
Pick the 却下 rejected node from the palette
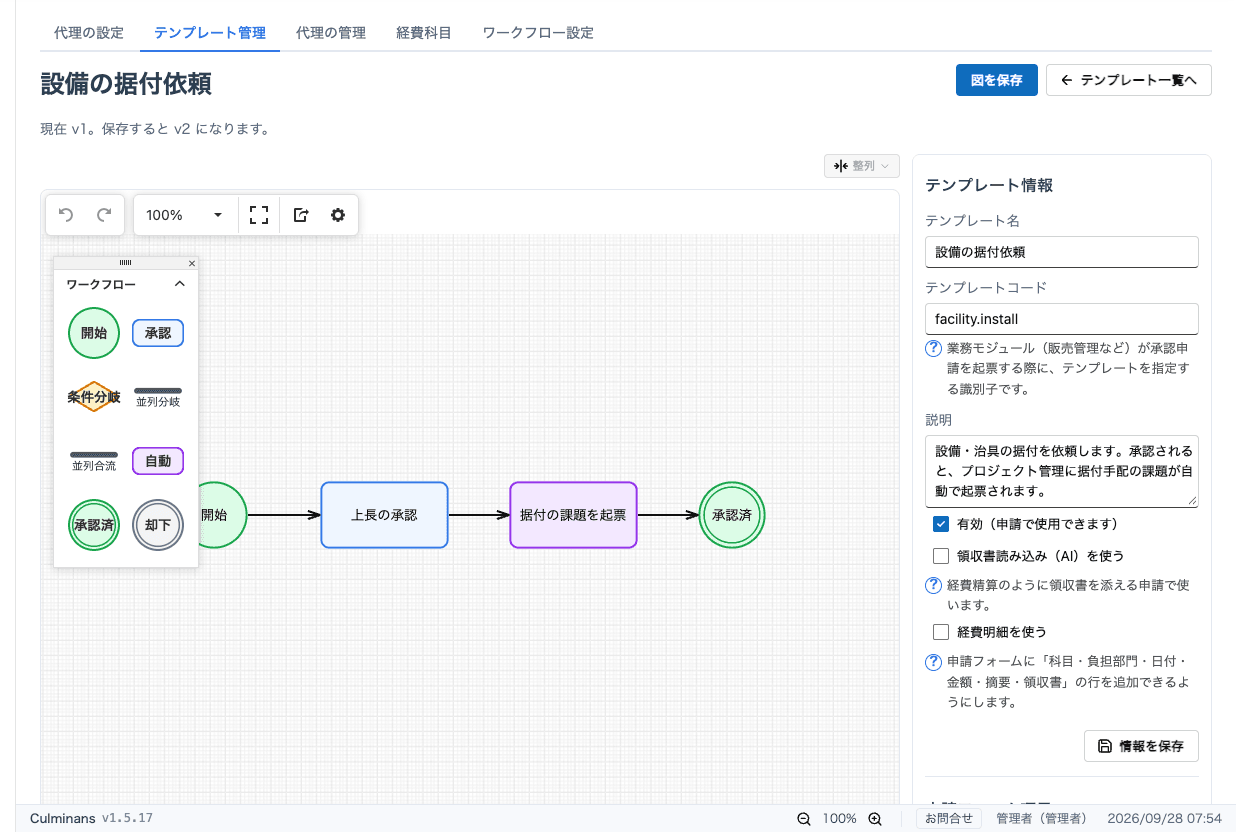pyautogui.click(x=158, y=525)
